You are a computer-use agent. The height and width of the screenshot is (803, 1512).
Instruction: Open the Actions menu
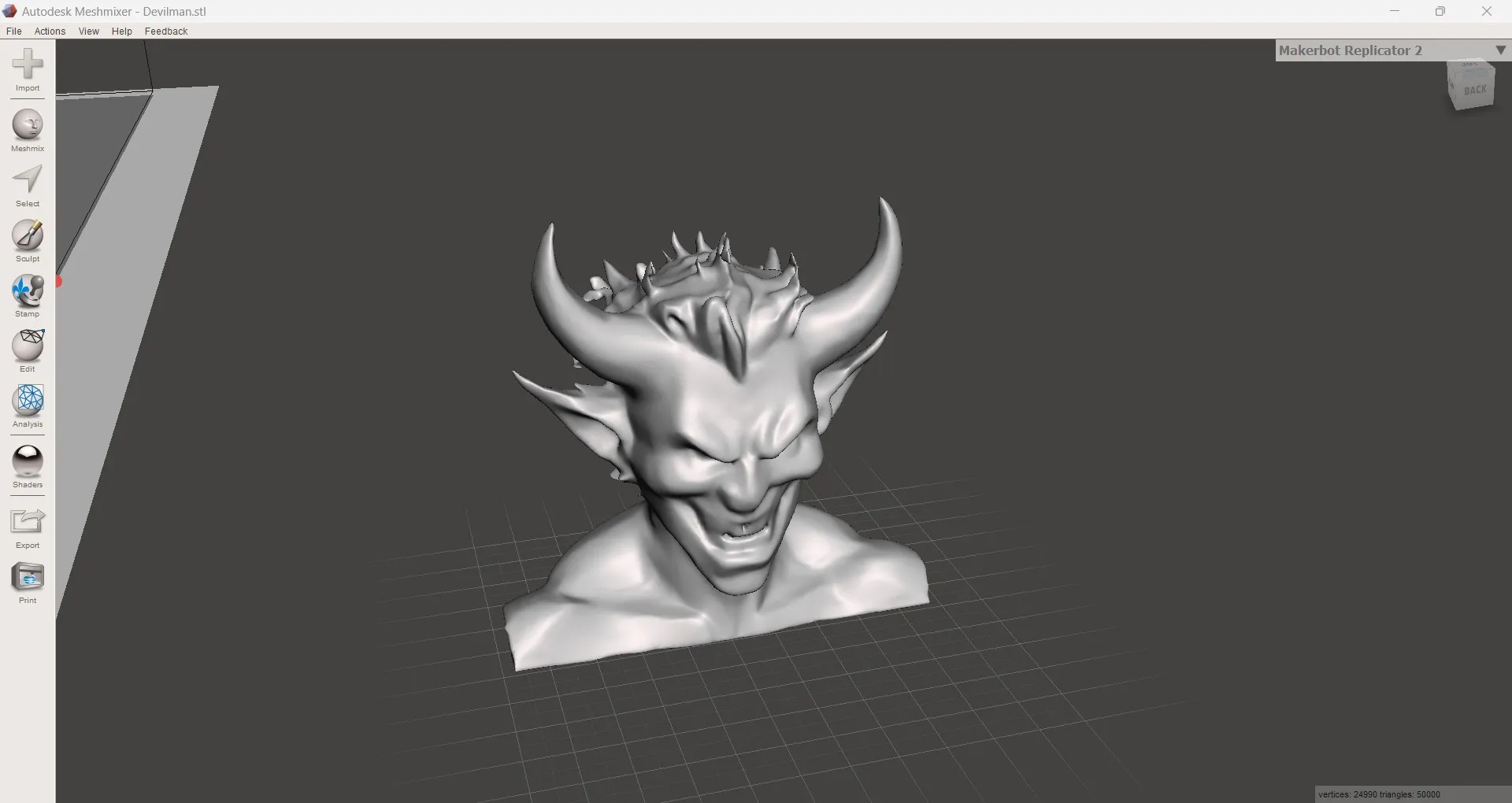coord(50,31)
